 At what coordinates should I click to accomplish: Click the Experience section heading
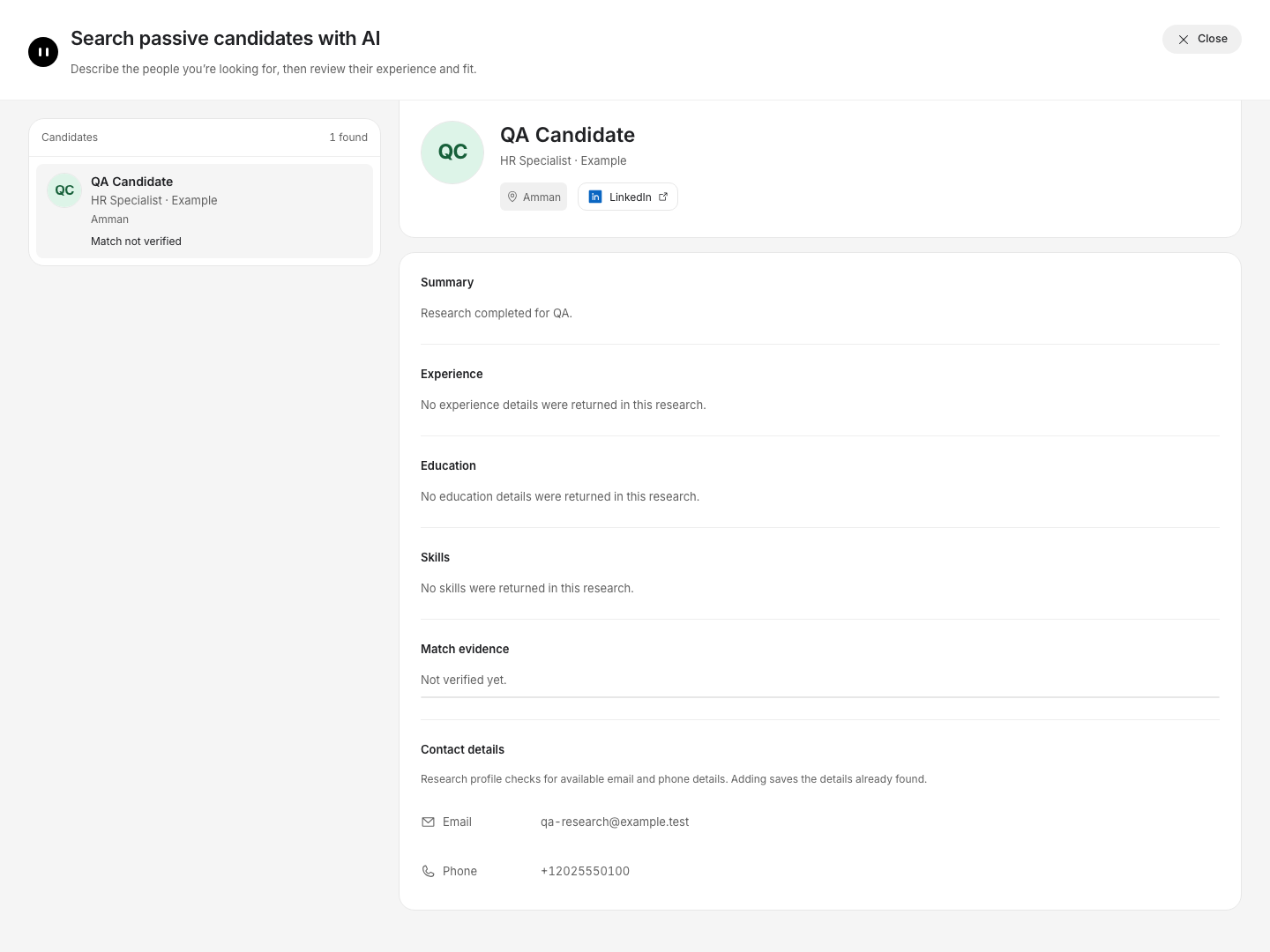click(452, 374)
